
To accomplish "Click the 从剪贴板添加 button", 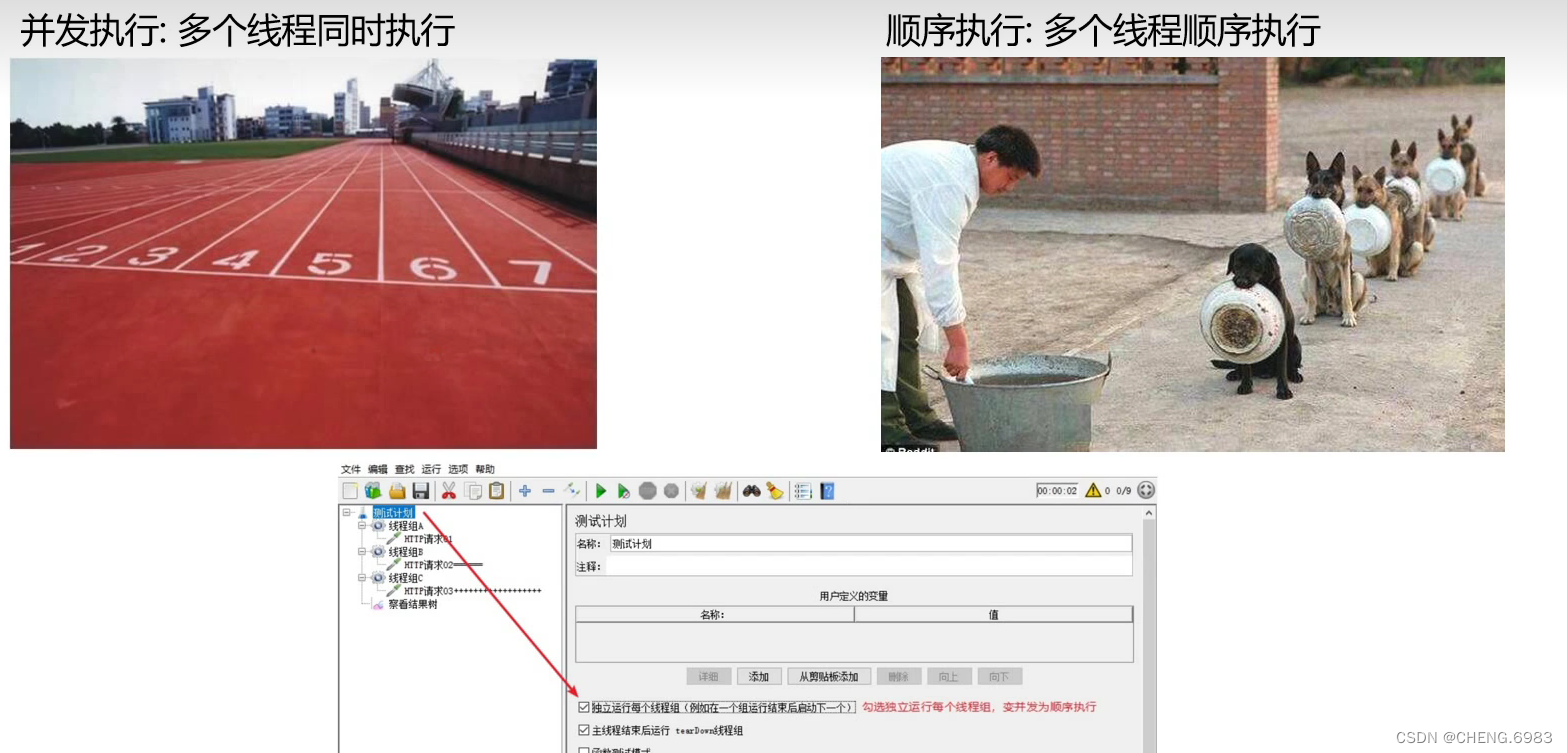I will (x=829, y=677).
